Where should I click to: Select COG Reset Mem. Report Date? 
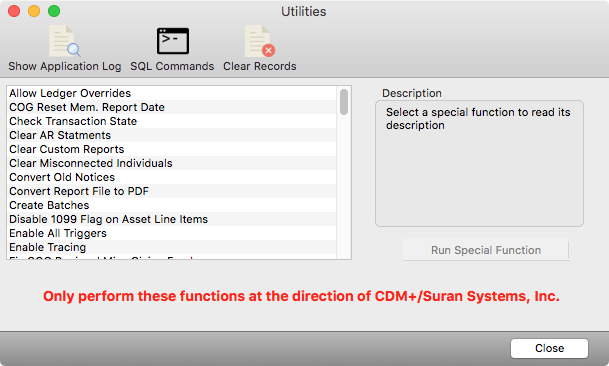[171, 107]
